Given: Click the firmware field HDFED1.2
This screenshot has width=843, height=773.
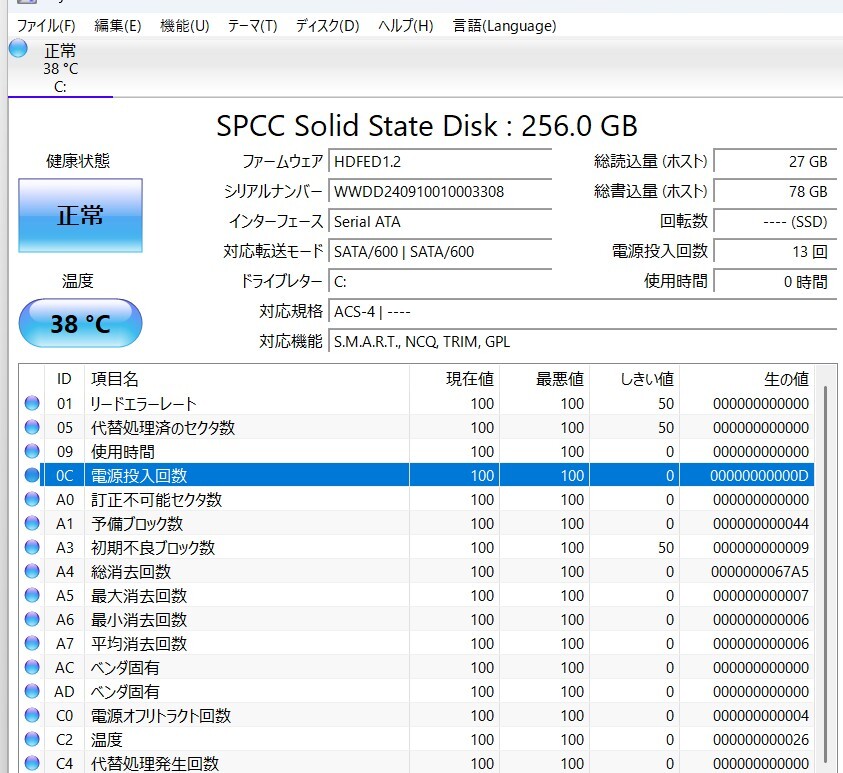Looking at the screenshot, I should click(440, 161).
